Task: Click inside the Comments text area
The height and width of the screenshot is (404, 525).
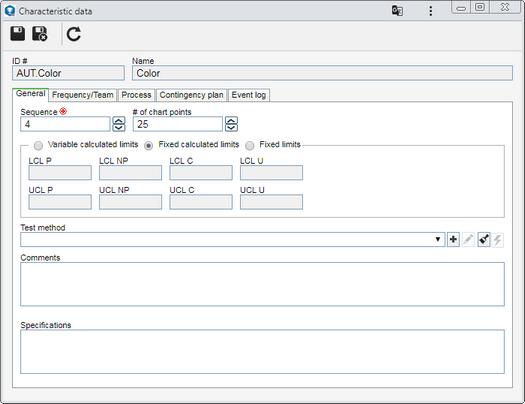Action: click(x=262, y=284)
